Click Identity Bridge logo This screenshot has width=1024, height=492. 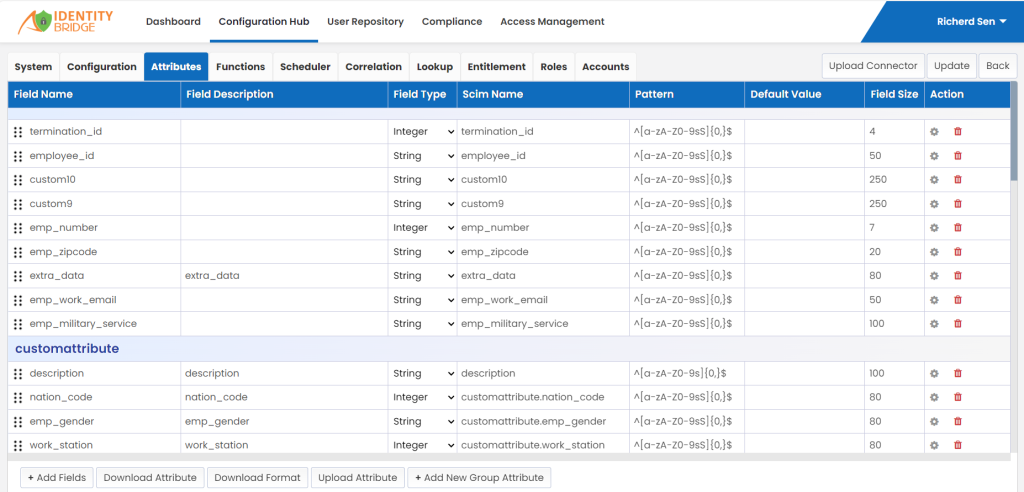click(65, 22)
